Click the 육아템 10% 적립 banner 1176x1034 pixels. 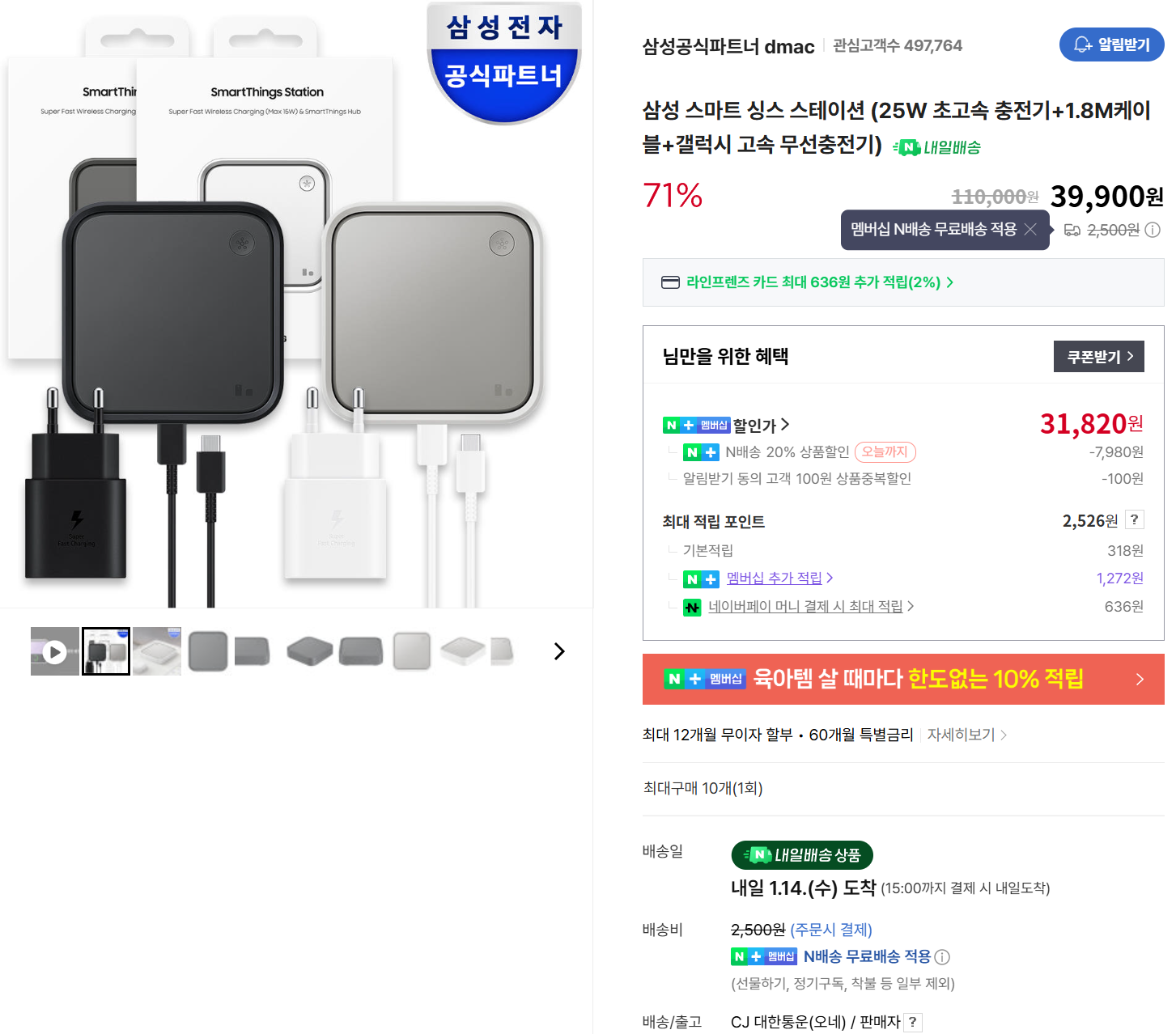coord(902,679)
